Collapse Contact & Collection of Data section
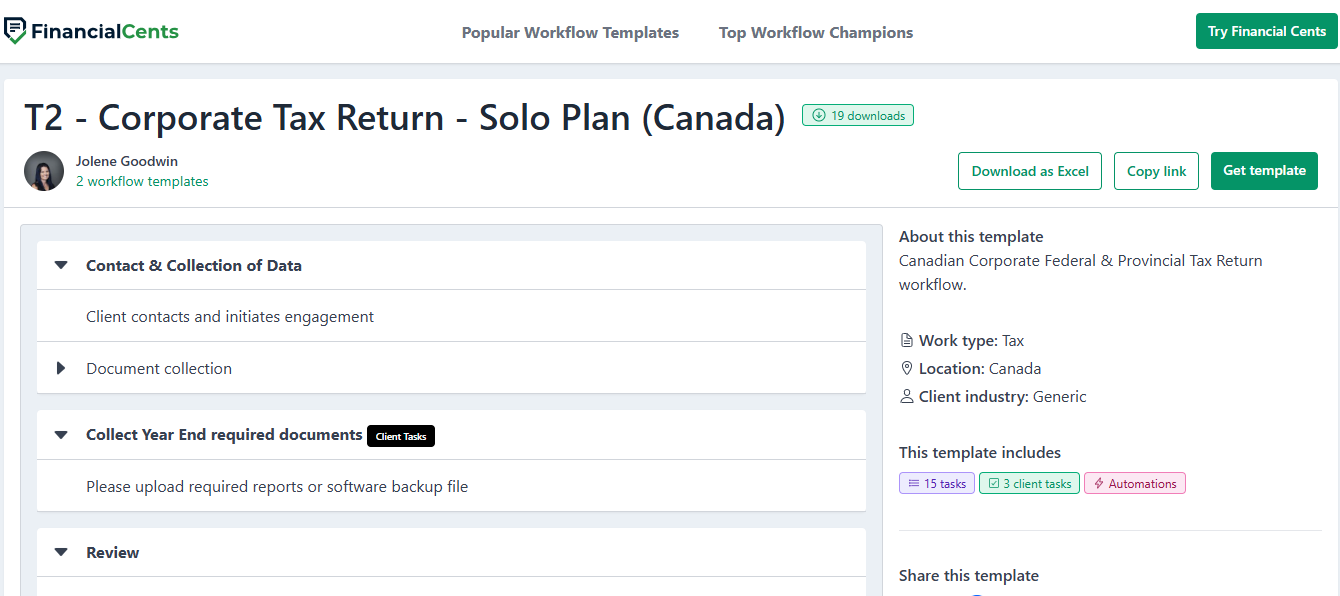Viewport: 1340px width, 596px height. [61, 266]
